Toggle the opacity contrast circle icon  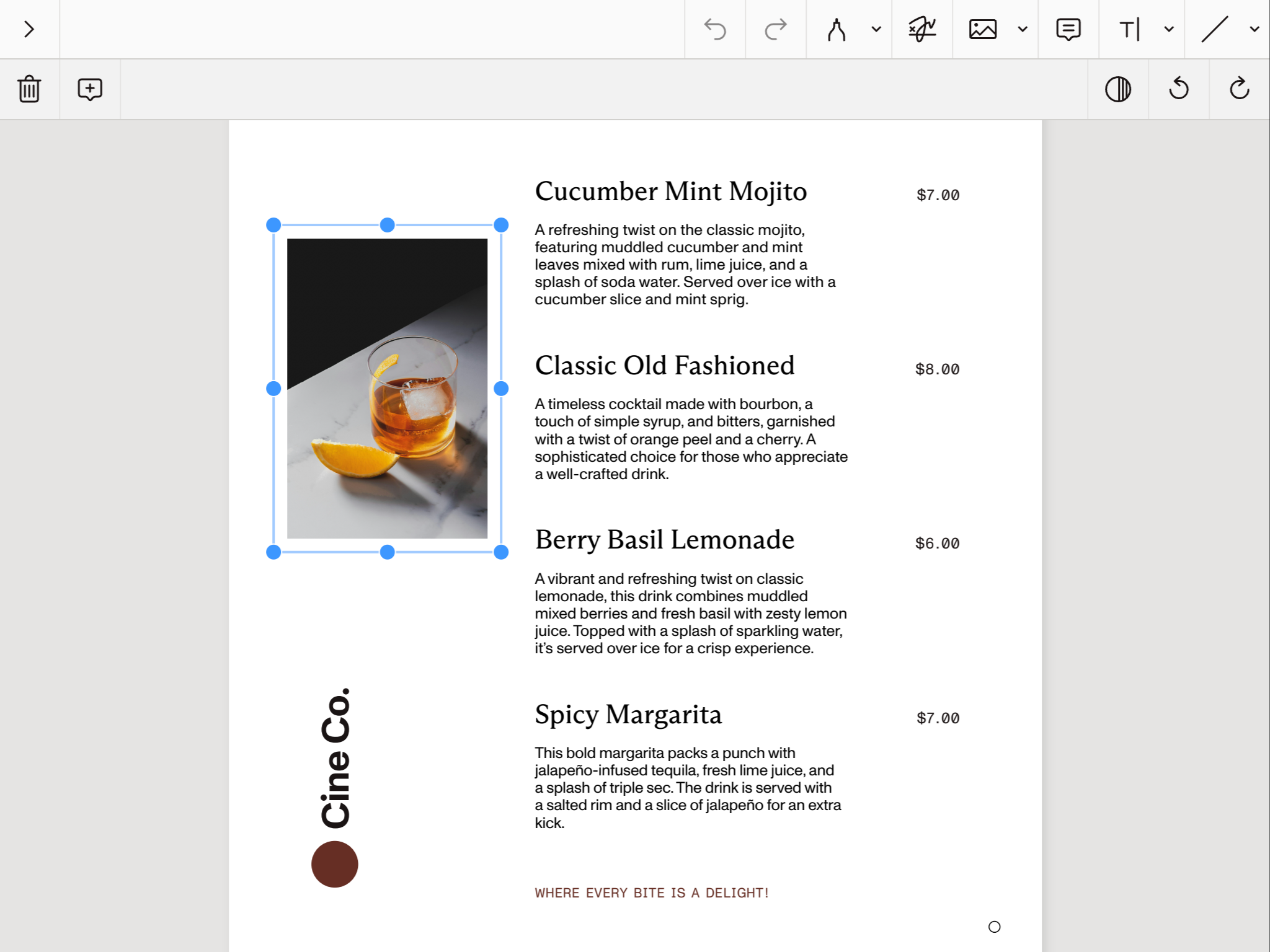(x=1118, y=89)
